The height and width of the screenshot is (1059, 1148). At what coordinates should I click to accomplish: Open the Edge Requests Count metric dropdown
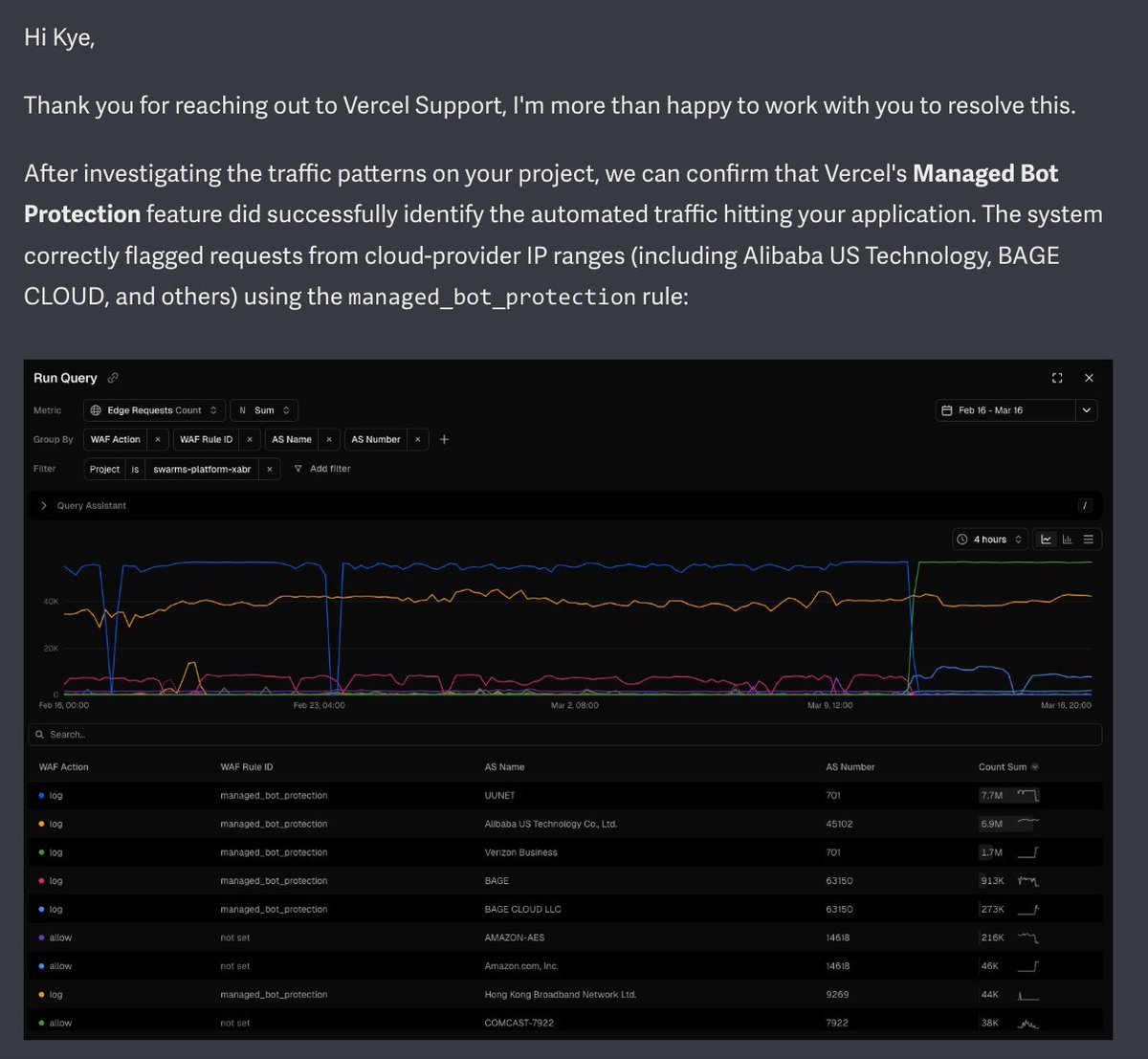pyautogui.click(x=154, y=410)
